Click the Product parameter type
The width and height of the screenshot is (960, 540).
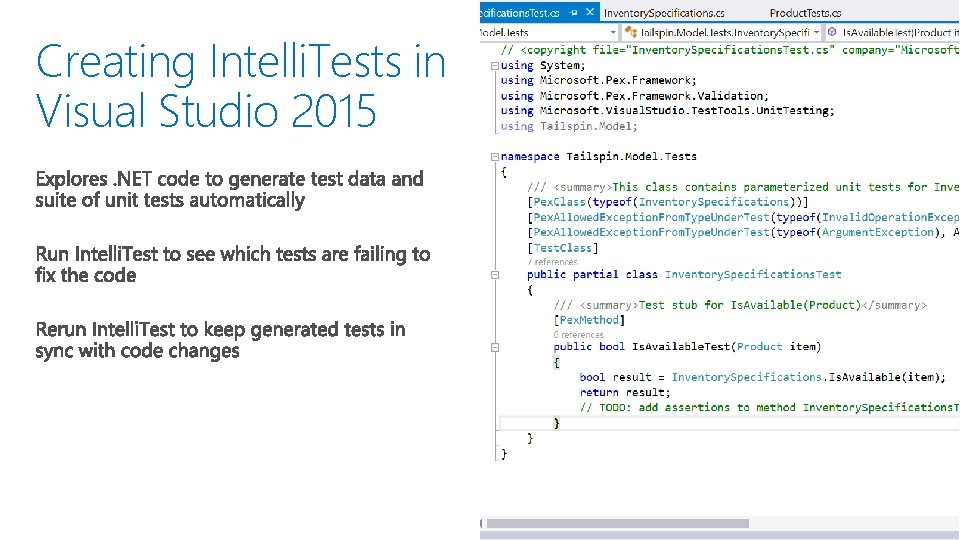[759, 347]
